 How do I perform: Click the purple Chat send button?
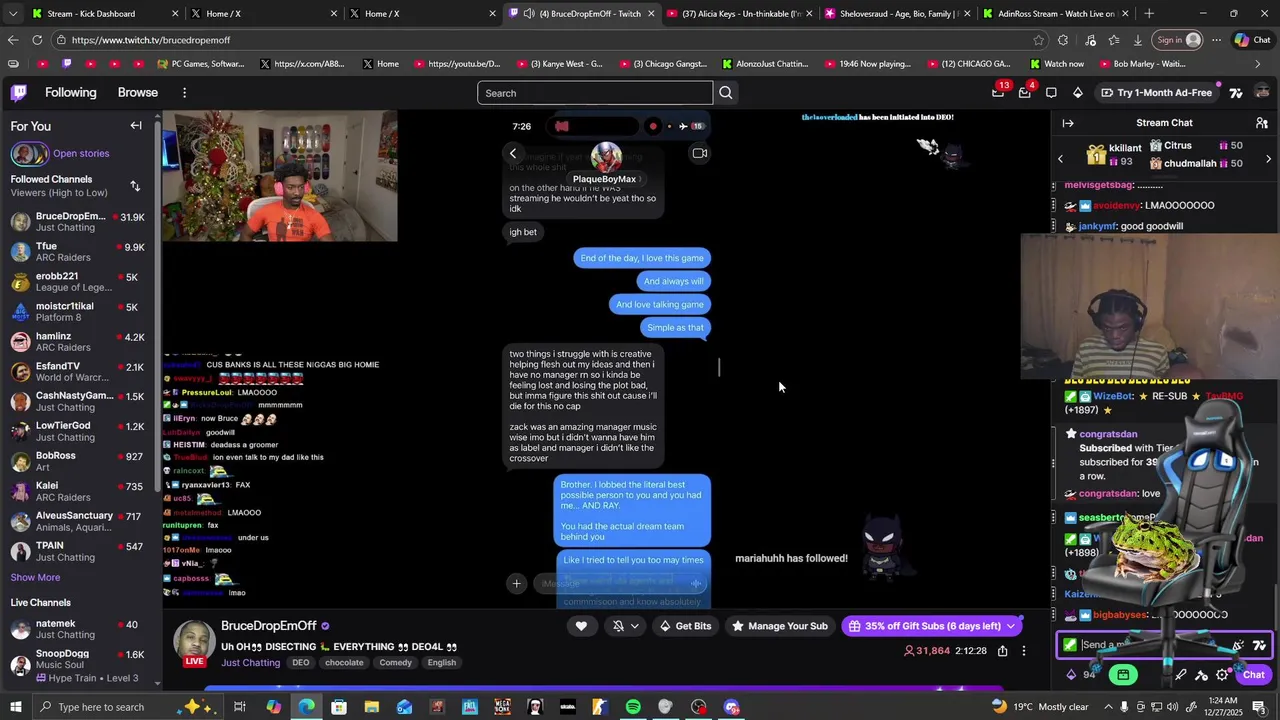[x=1253, y=675]
